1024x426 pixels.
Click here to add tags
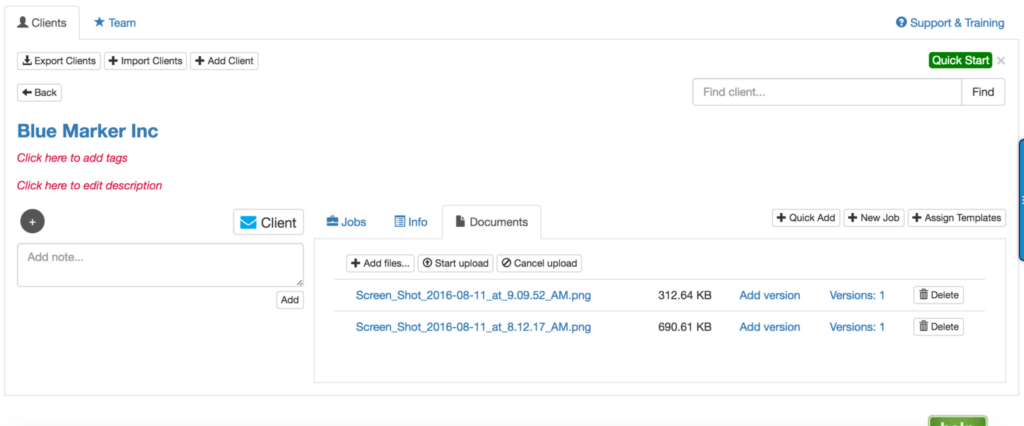72,158
